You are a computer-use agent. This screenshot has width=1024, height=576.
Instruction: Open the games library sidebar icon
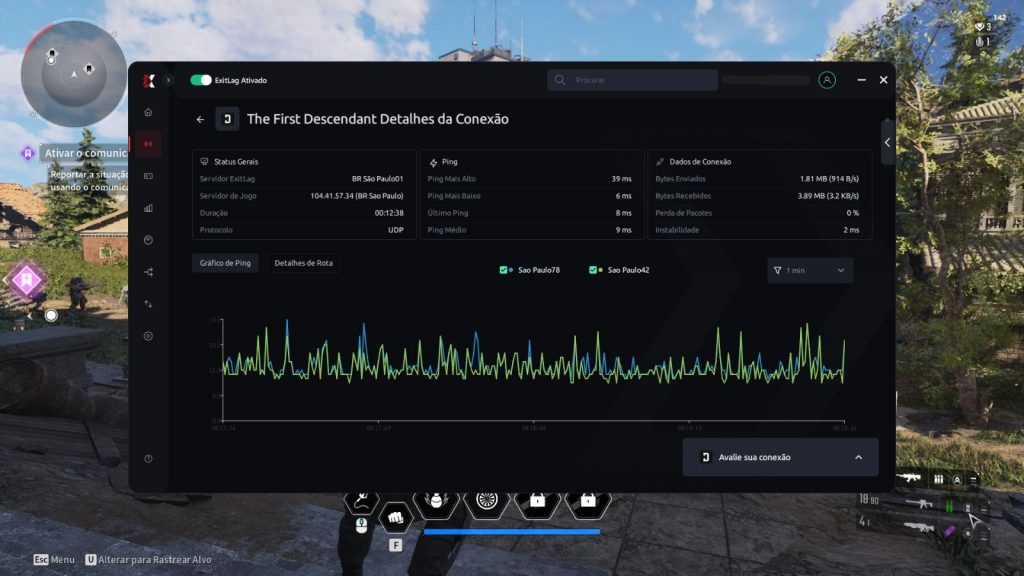[148, 176]
